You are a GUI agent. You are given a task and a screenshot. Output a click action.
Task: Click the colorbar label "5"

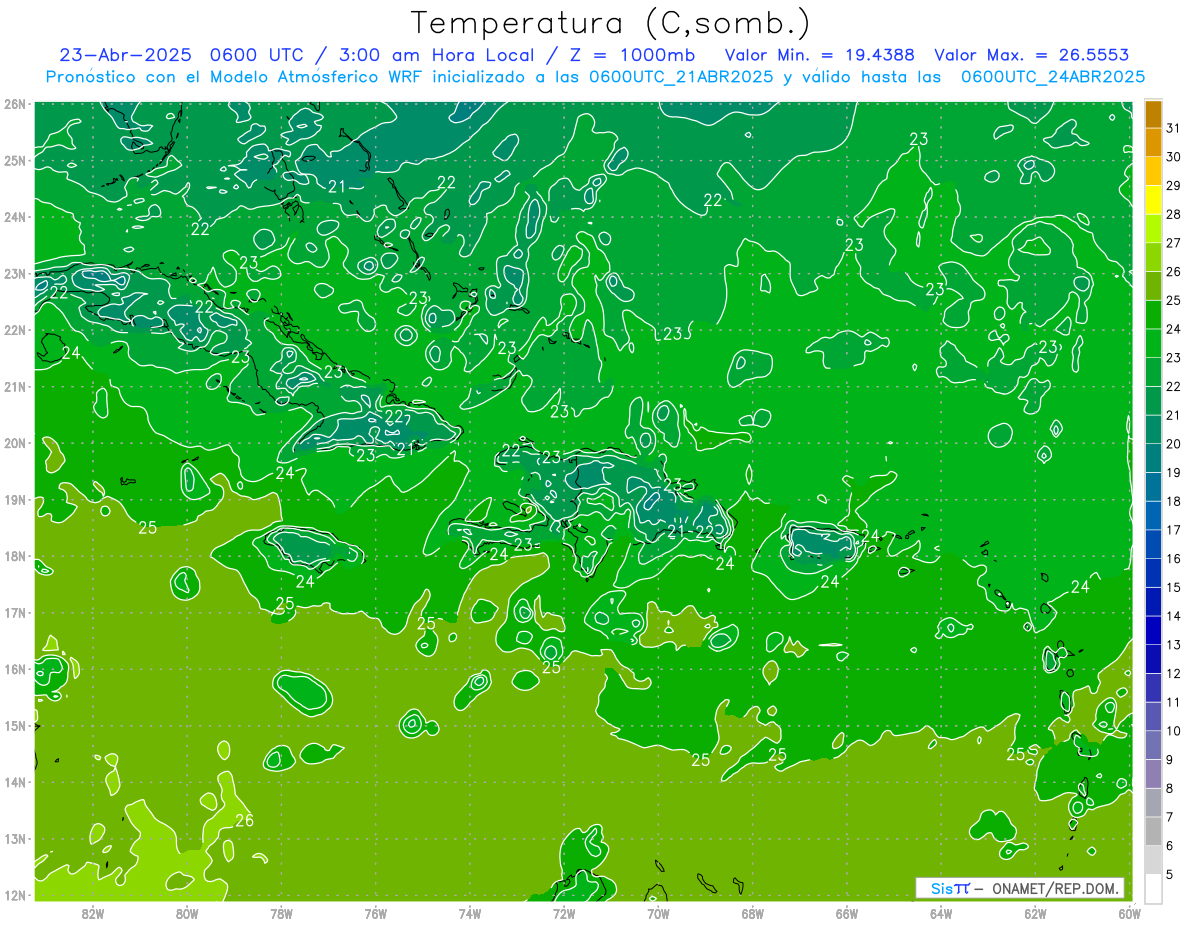pos(1170,874)
